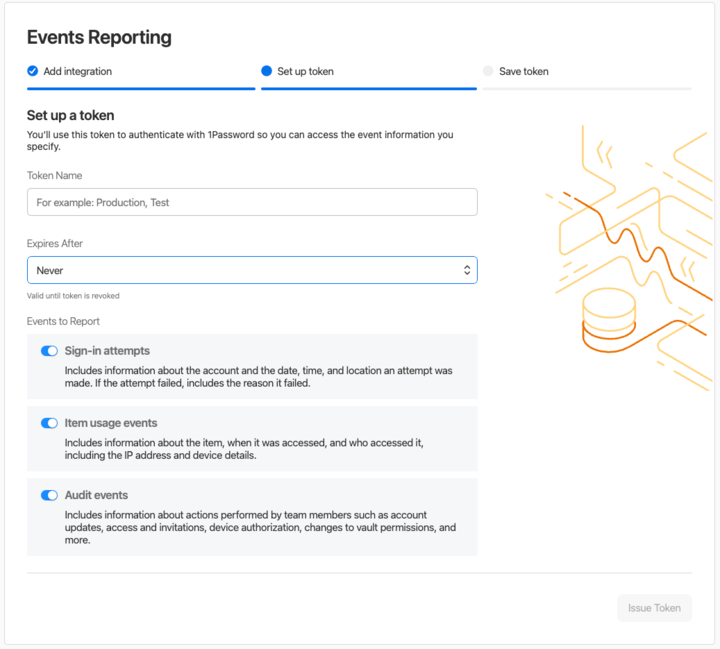
Task: Click the up-down chevrons in Expires After field
Action: (x=467, y=270)
